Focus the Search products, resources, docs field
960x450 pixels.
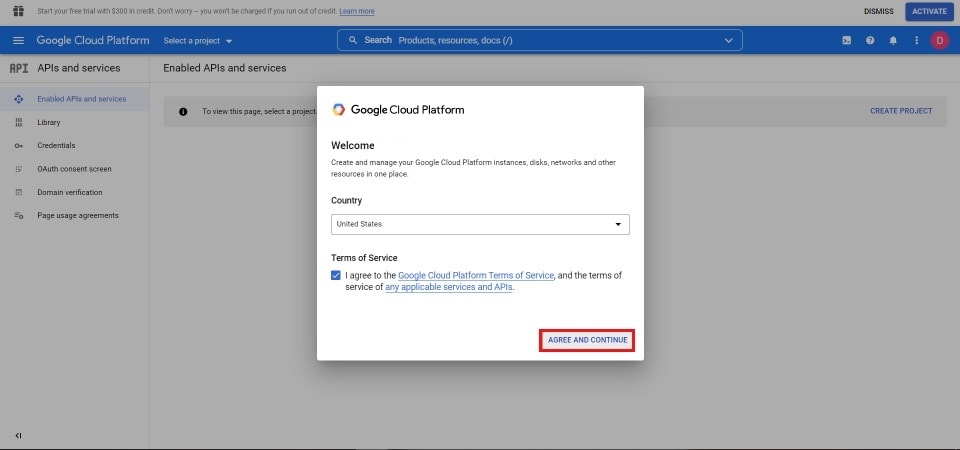pos(539,40)
